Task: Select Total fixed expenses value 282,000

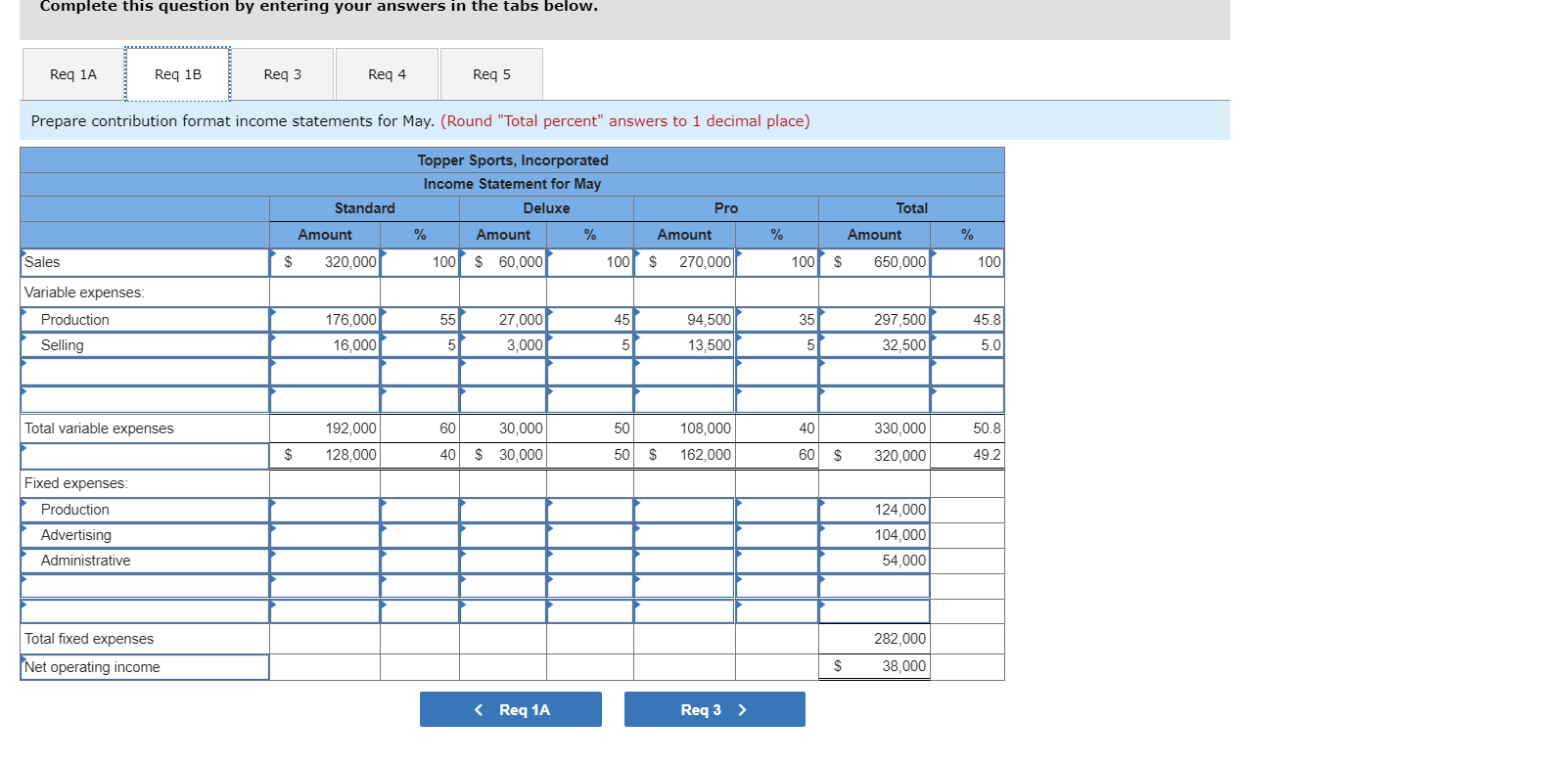Action: point(874,639)
